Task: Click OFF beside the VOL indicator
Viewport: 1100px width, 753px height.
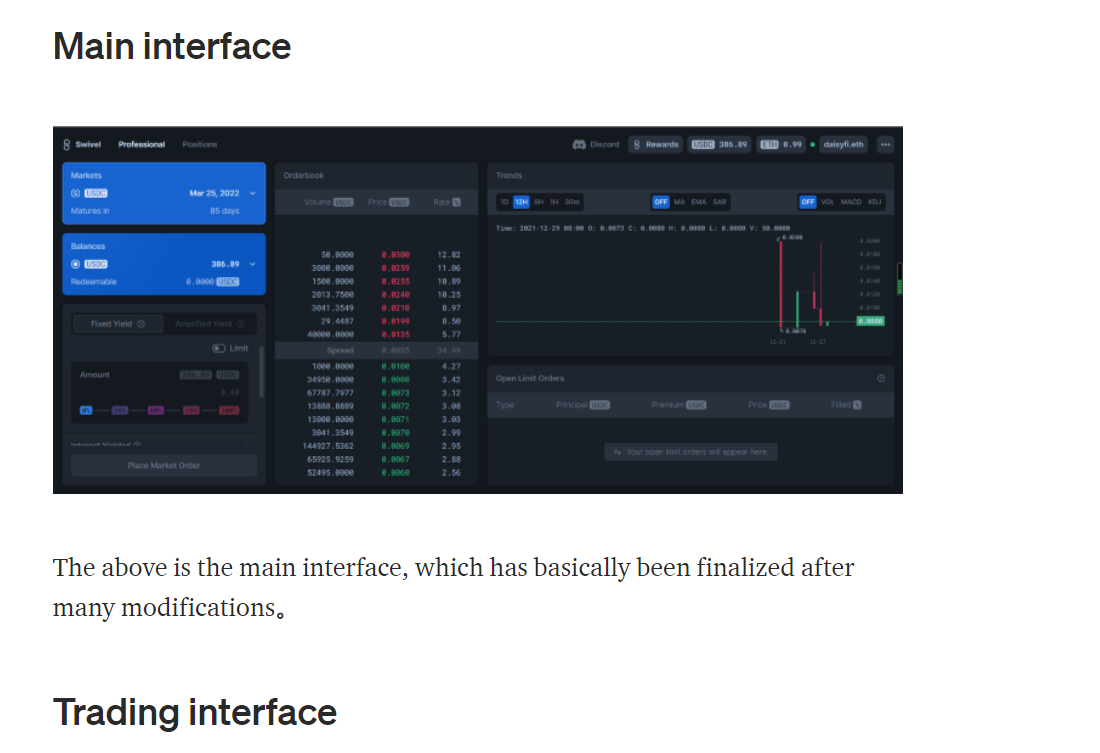Action: pyautogui.click(x=808, y=202)
